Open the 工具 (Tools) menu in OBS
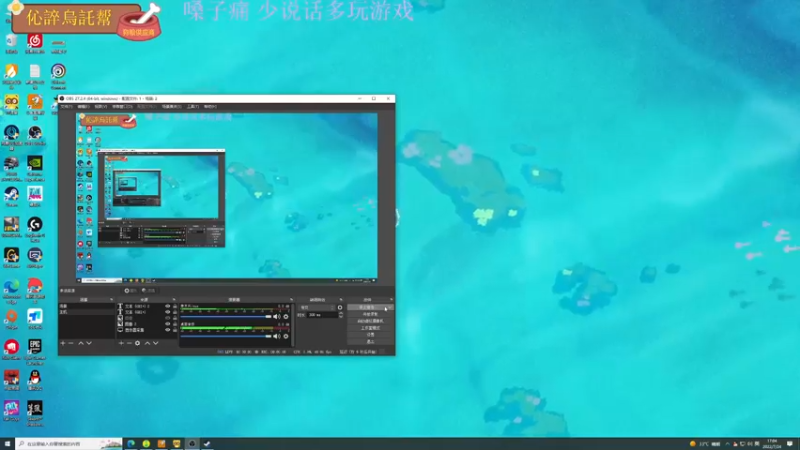 tap(193, 107)
